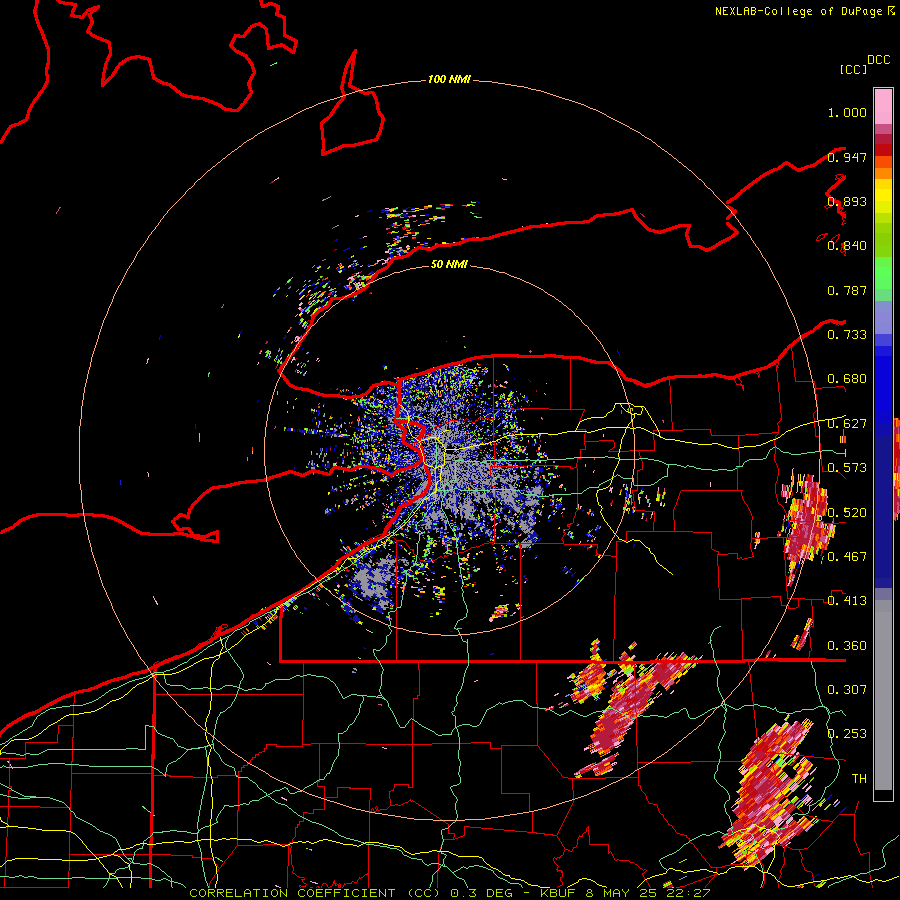Click the DCC legend title

[879, 60]
